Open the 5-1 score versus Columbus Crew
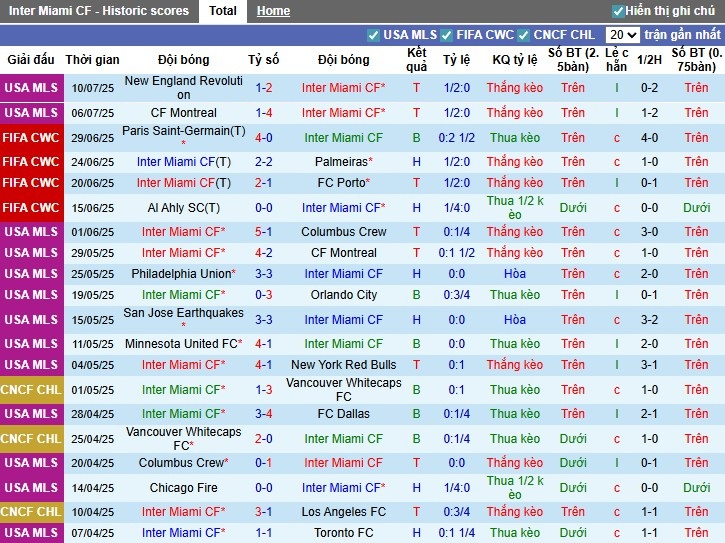This screenshot has width=725, height=543. 264,232
